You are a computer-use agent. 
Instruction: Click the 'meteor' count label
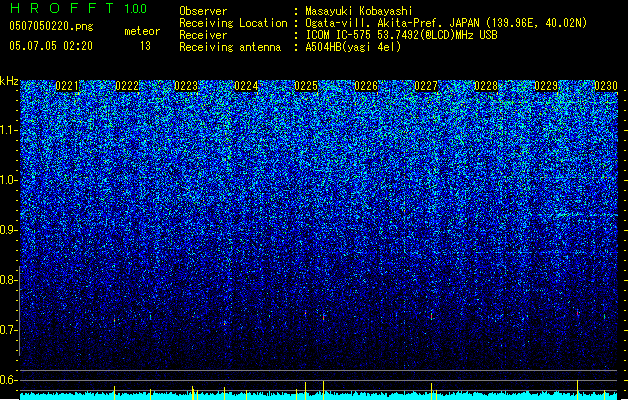point(142,31)
